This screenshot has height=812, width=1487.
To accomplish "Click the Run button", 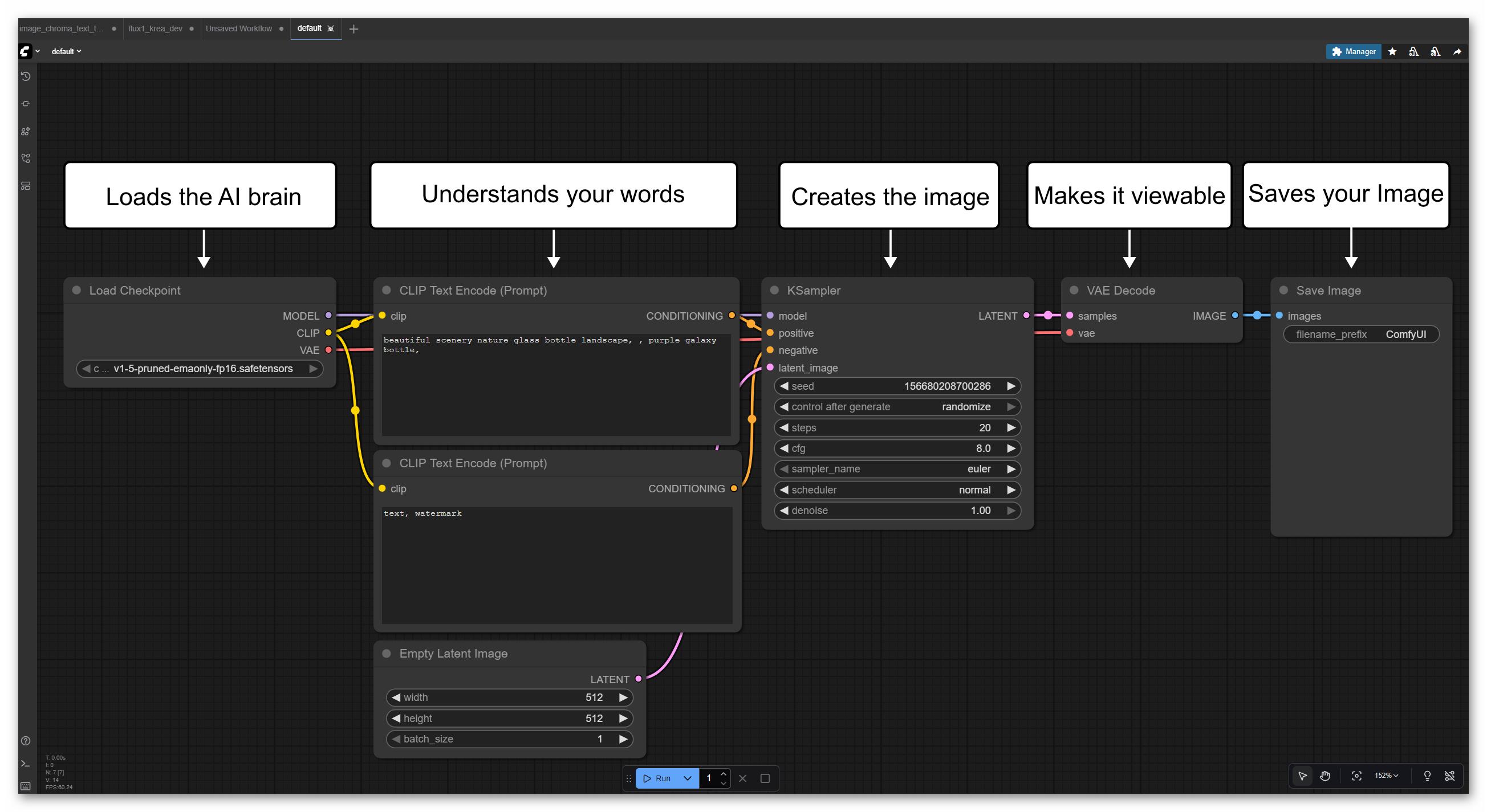I will 658,778.
